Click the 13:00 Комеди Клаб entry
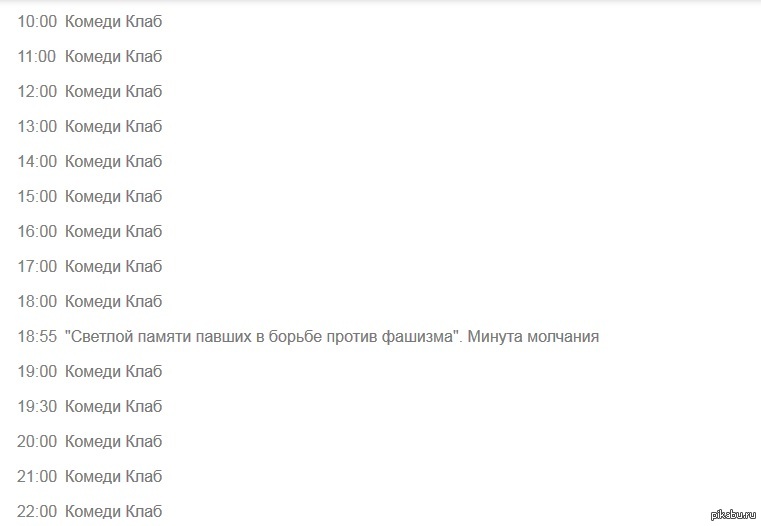 coord(90,126)
